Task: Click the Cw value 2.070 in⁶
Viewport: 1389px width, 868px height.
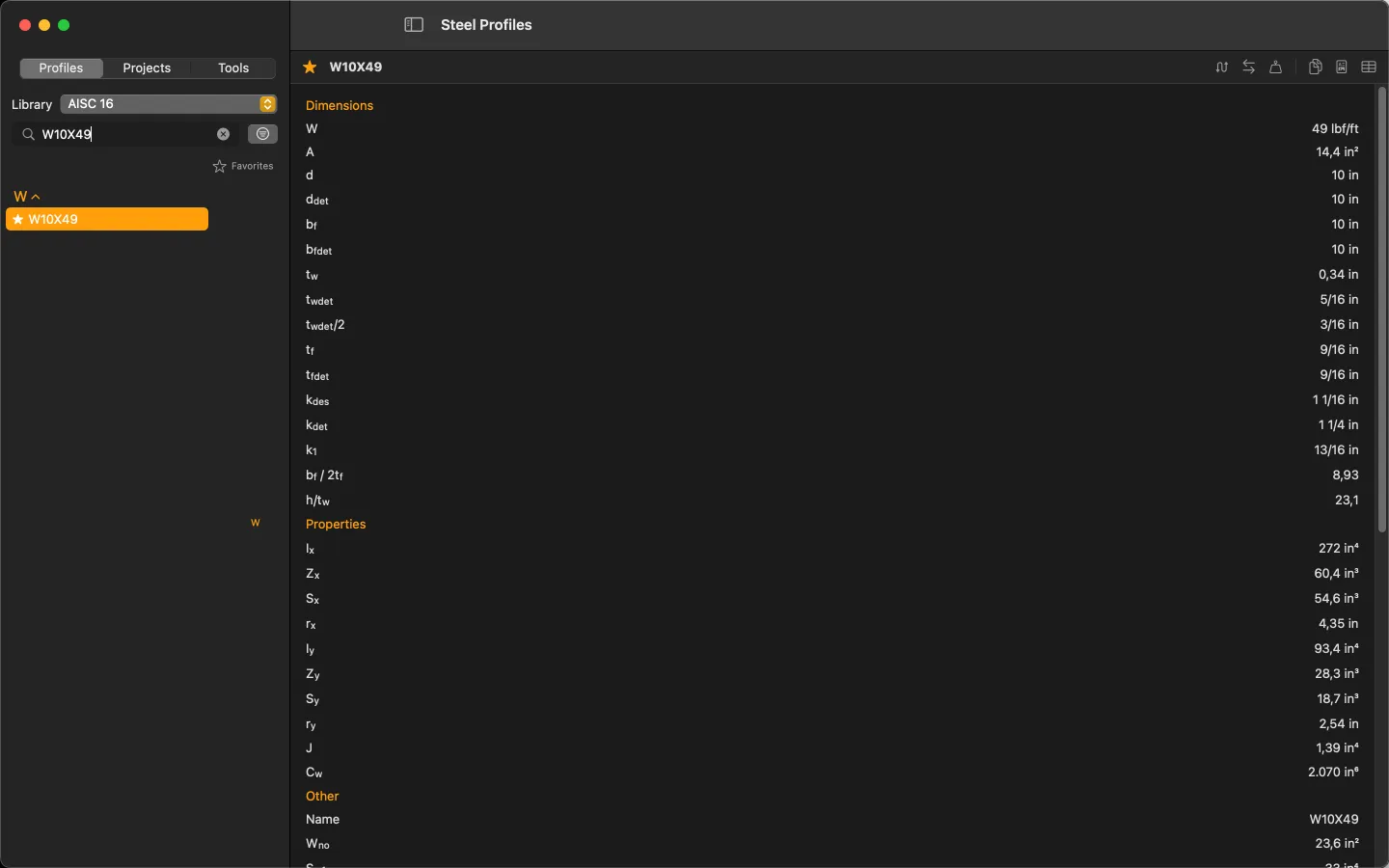Action: coord(1334,772)
